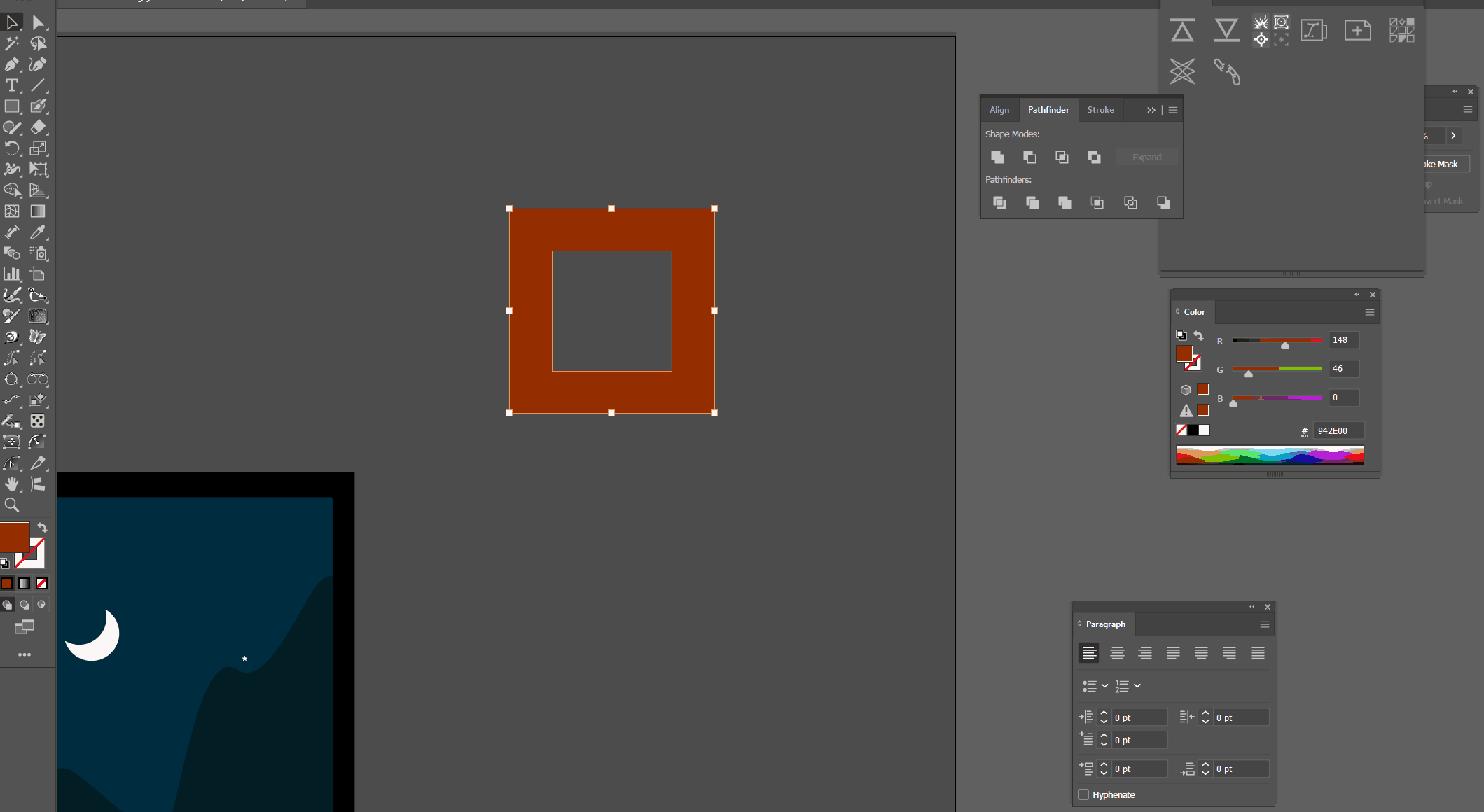This screenshot has width=1484, height=812.
Task: Click the hex color input field
Action: [x=1338, y=430]
